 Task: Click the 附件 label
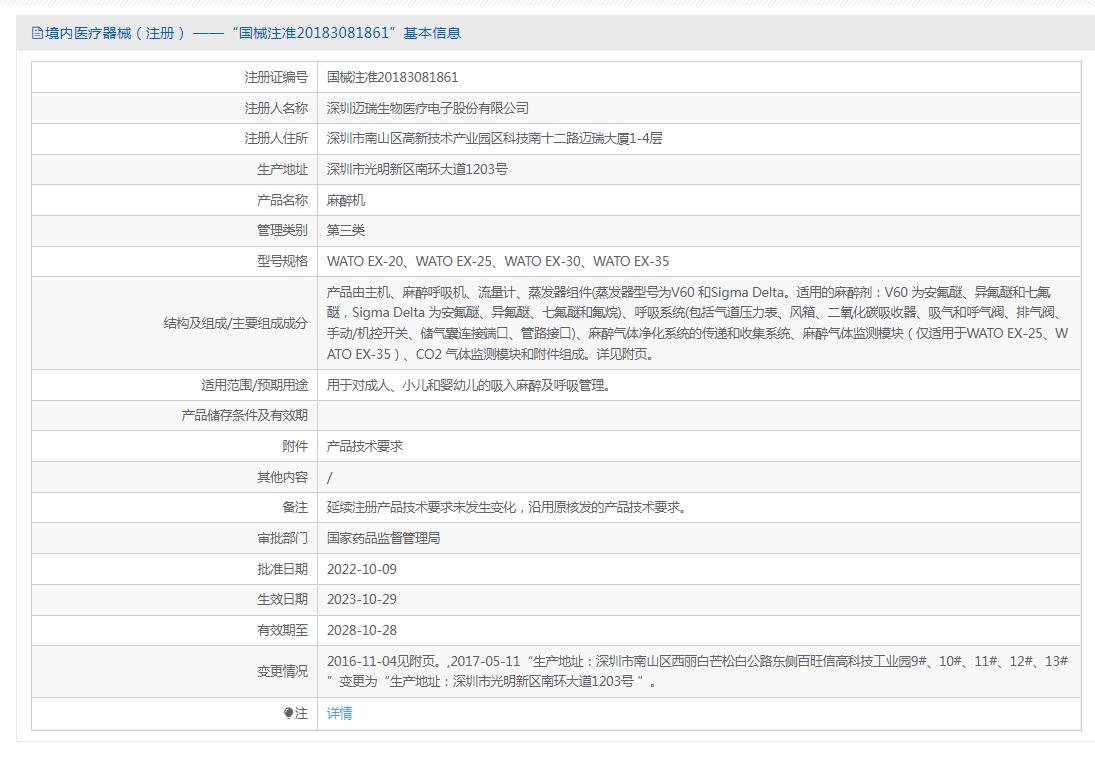click(295, 446)
